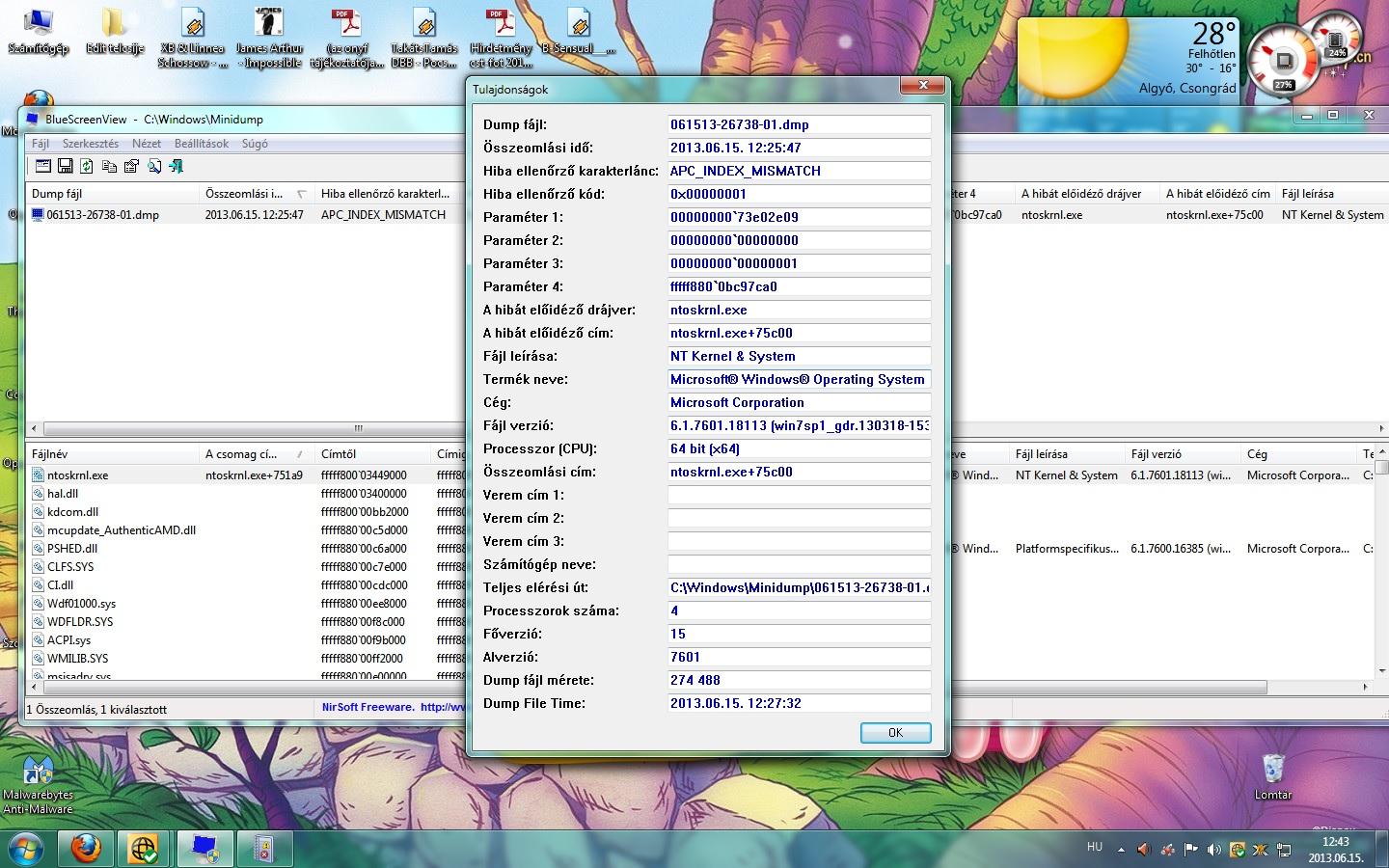Click the Processzorok száma value field
The image size is (1389, 868).
[x=799, y=610]
